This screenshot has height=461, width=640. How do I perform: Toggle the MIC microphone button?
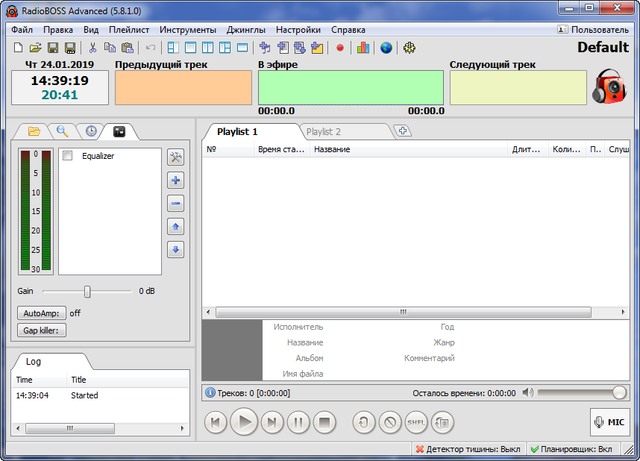tap(610, 422)
